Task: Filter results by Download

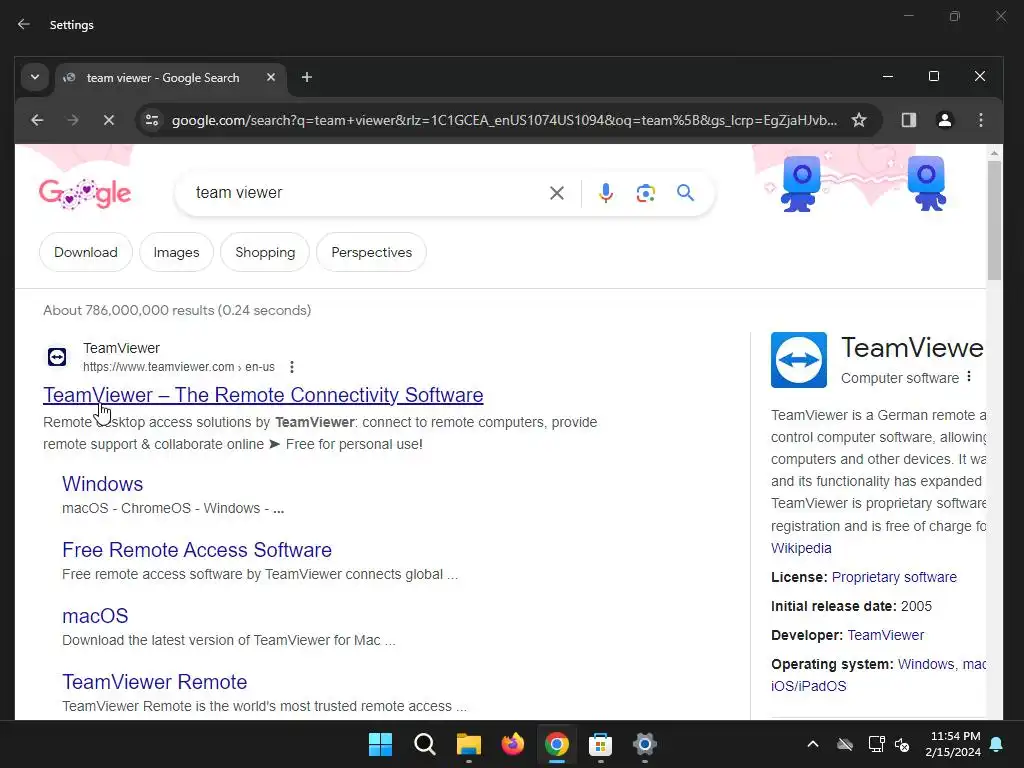Action: (86, 252)
